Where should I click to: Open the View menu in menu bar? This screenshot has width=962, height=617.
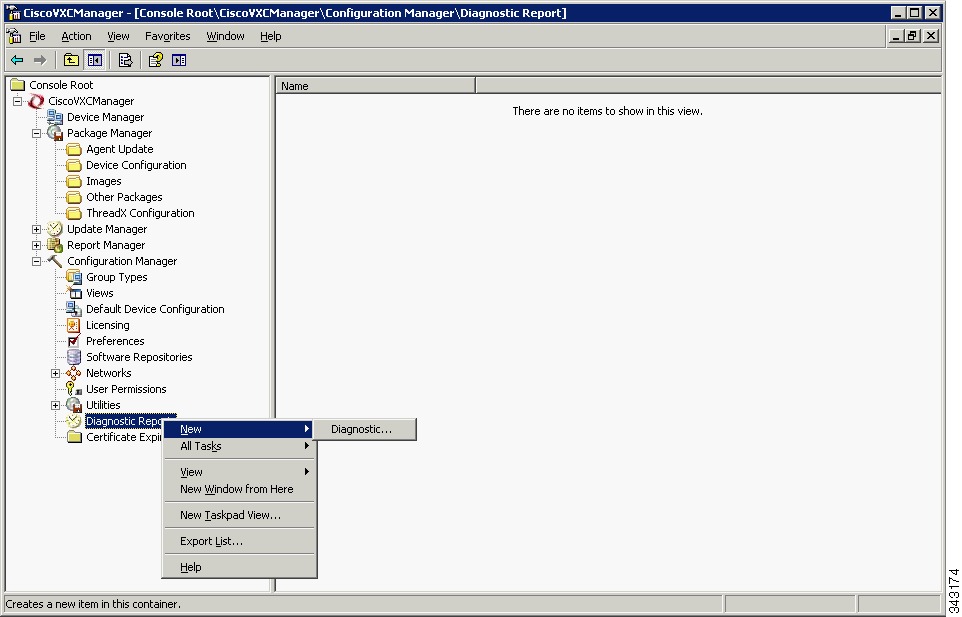pyautogui.click(x=118, y=36)
